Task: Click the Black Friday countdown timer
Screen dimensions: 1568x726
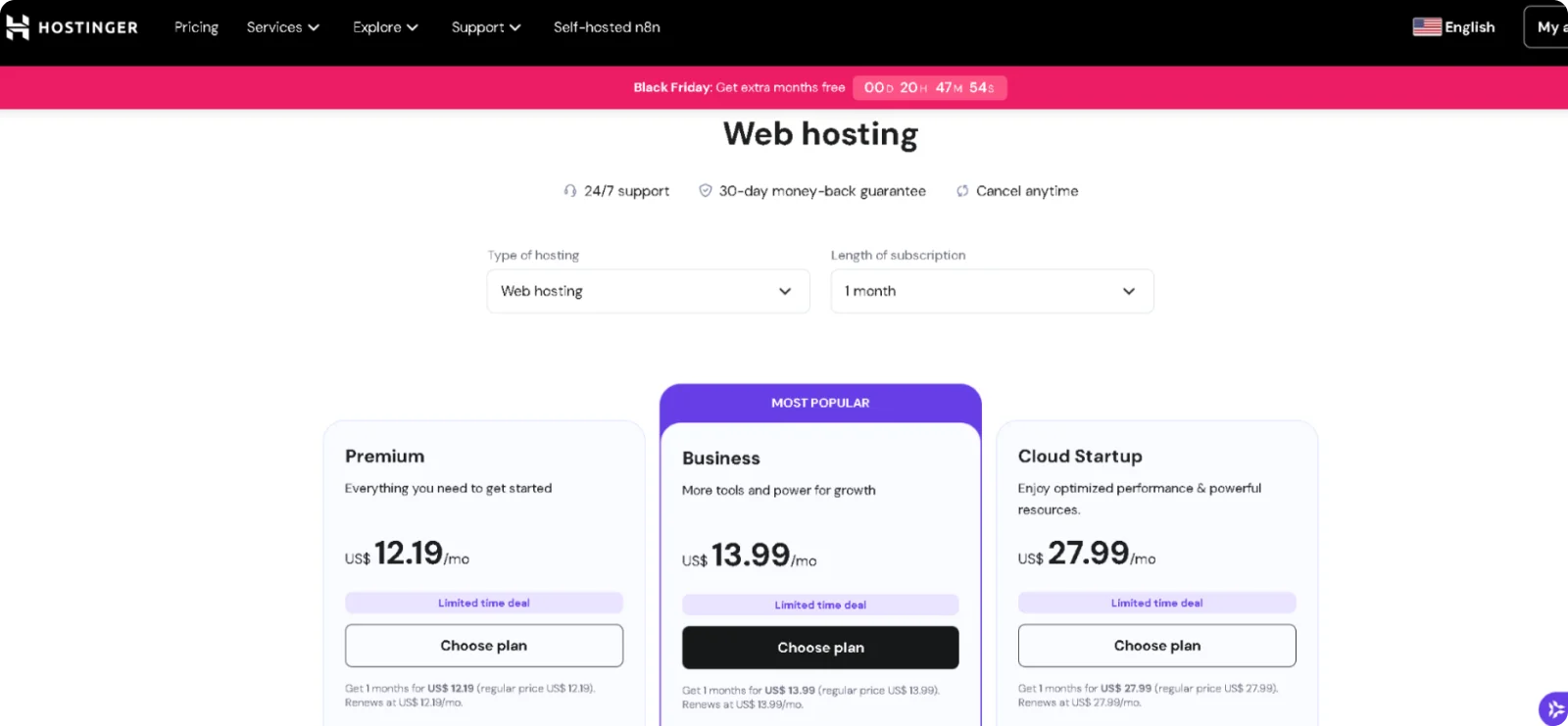Action: [x=929, y=88]
